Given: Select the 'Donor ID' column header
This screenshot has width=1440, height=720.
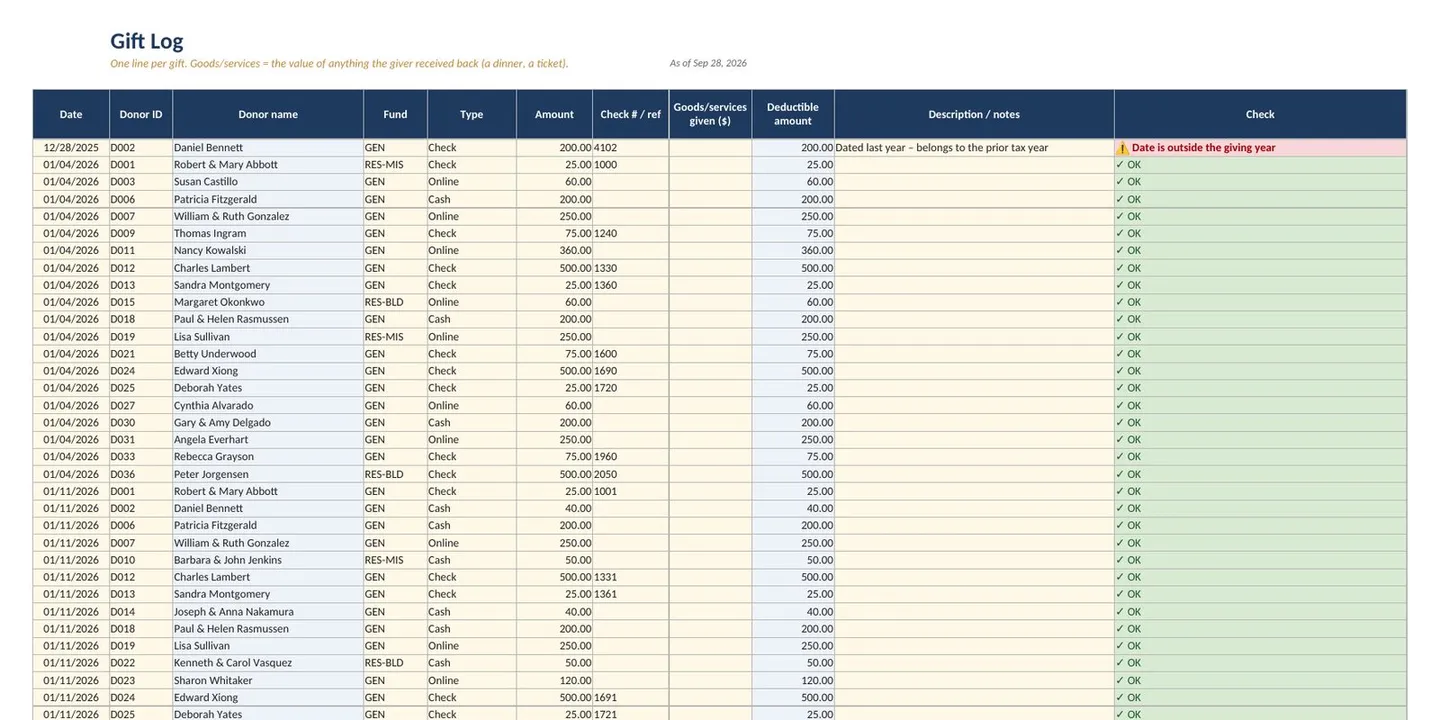Looking at the screenshot, I should pos(141,114).
